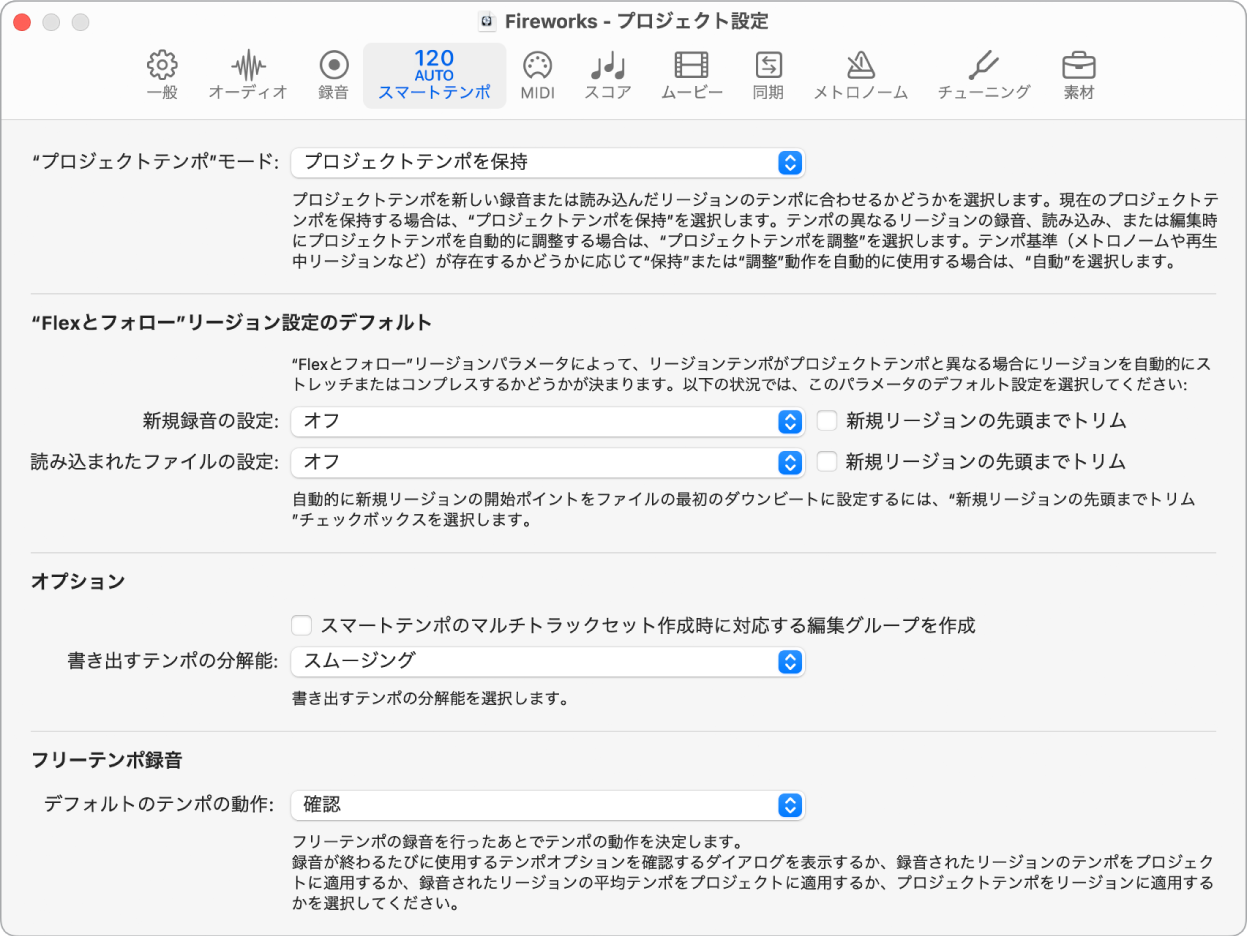Open the プロジェクトテンポ mode dropdown

(548, 162)
